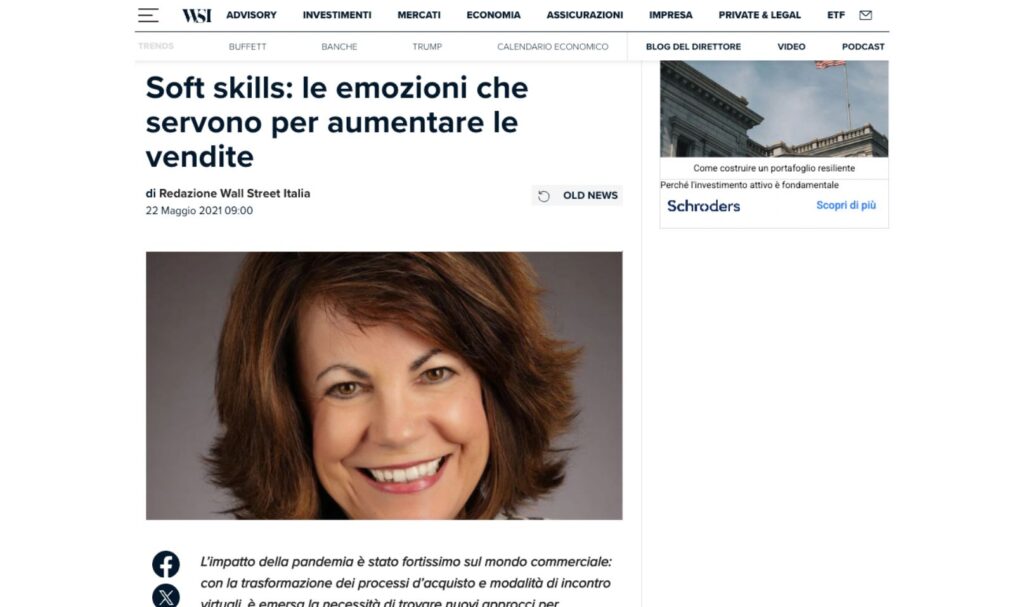Screen dimensions: 1024x607
Task: Open the Buffett trend link
Action: tap(248, 47)
